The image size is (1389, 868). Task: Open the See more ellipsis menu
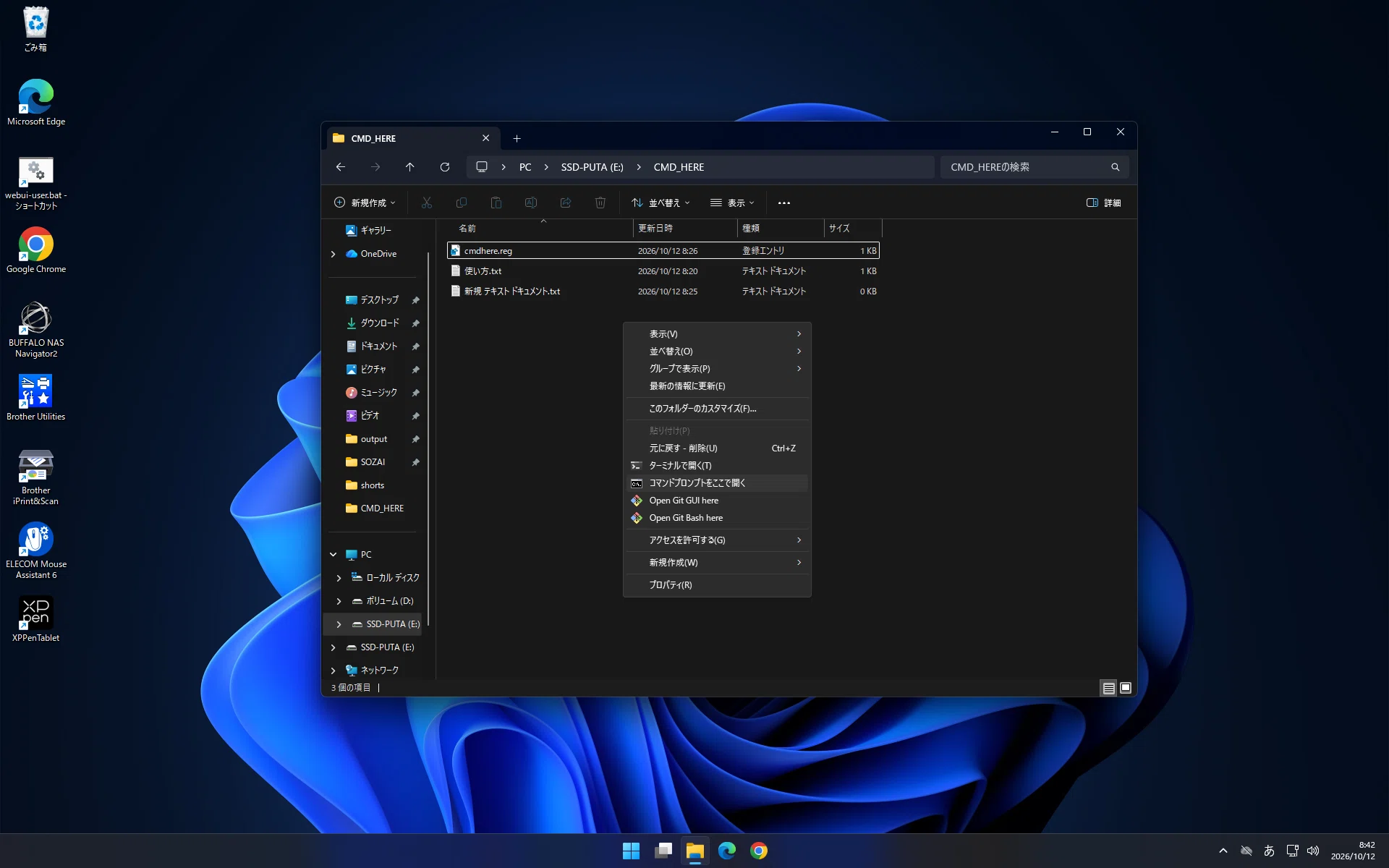coord(784,203)
